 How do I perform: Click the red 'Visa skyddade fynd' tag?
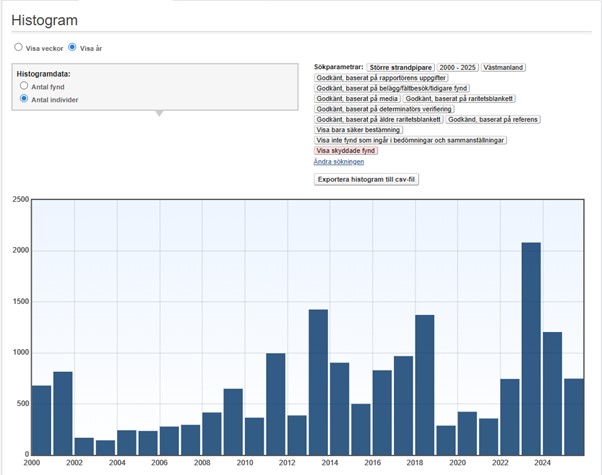345,151
